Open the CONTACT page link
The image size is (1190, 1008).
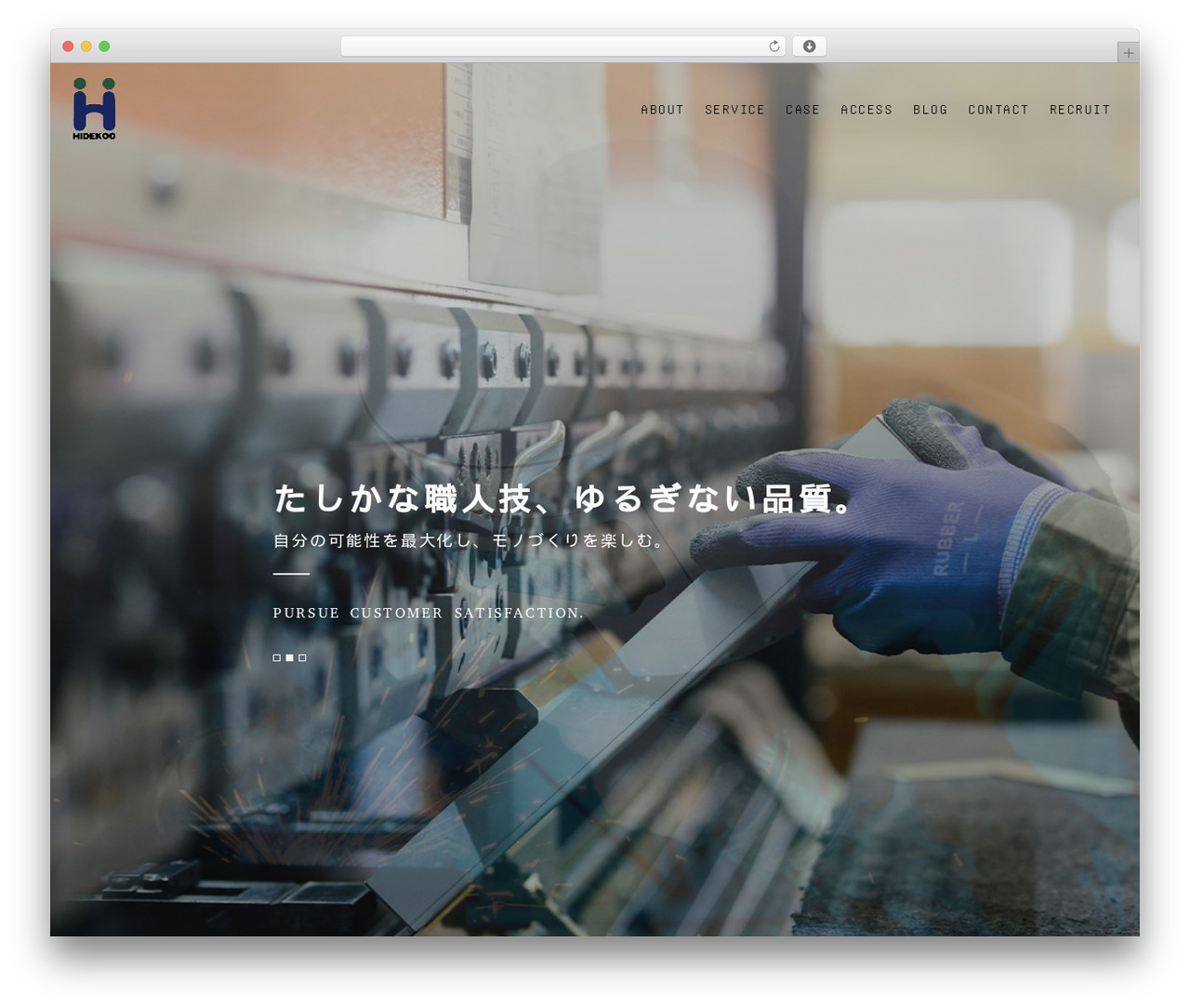tap(998, 110)
